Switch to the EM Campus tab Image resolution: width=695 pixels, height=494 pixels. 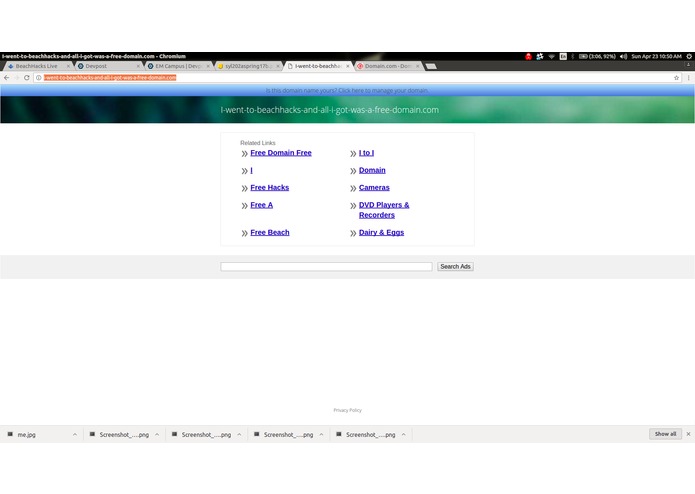[x=178, y=66]
